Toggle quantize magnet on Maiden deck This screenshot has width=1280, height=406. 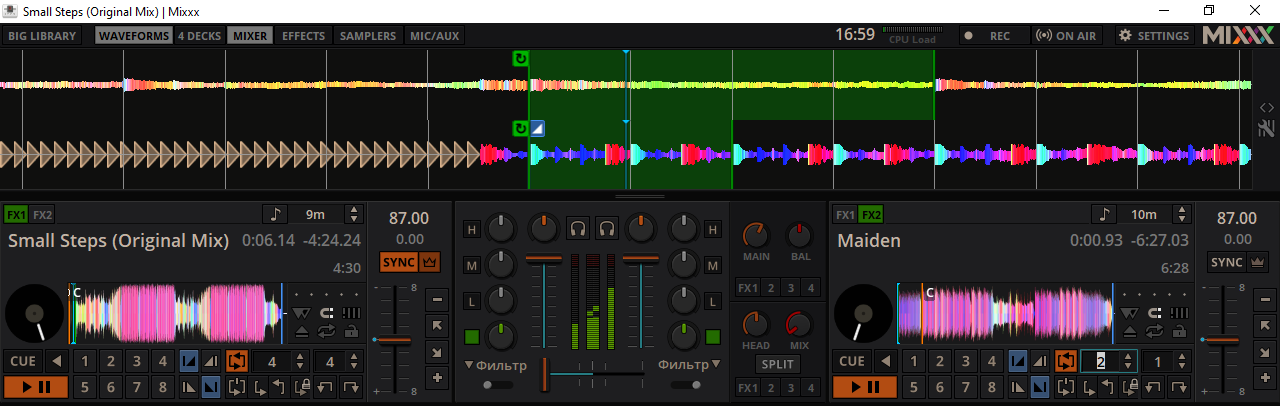tap(1154, 313)
